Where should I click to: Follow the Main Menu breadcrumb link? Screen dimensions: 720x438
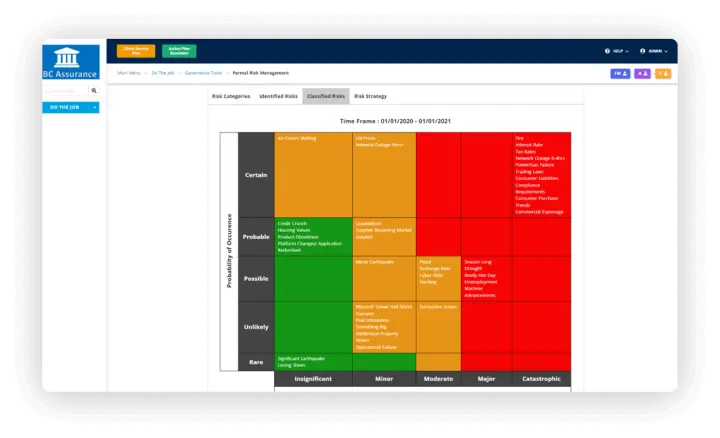pyautogui.click(x=128, y=73)
